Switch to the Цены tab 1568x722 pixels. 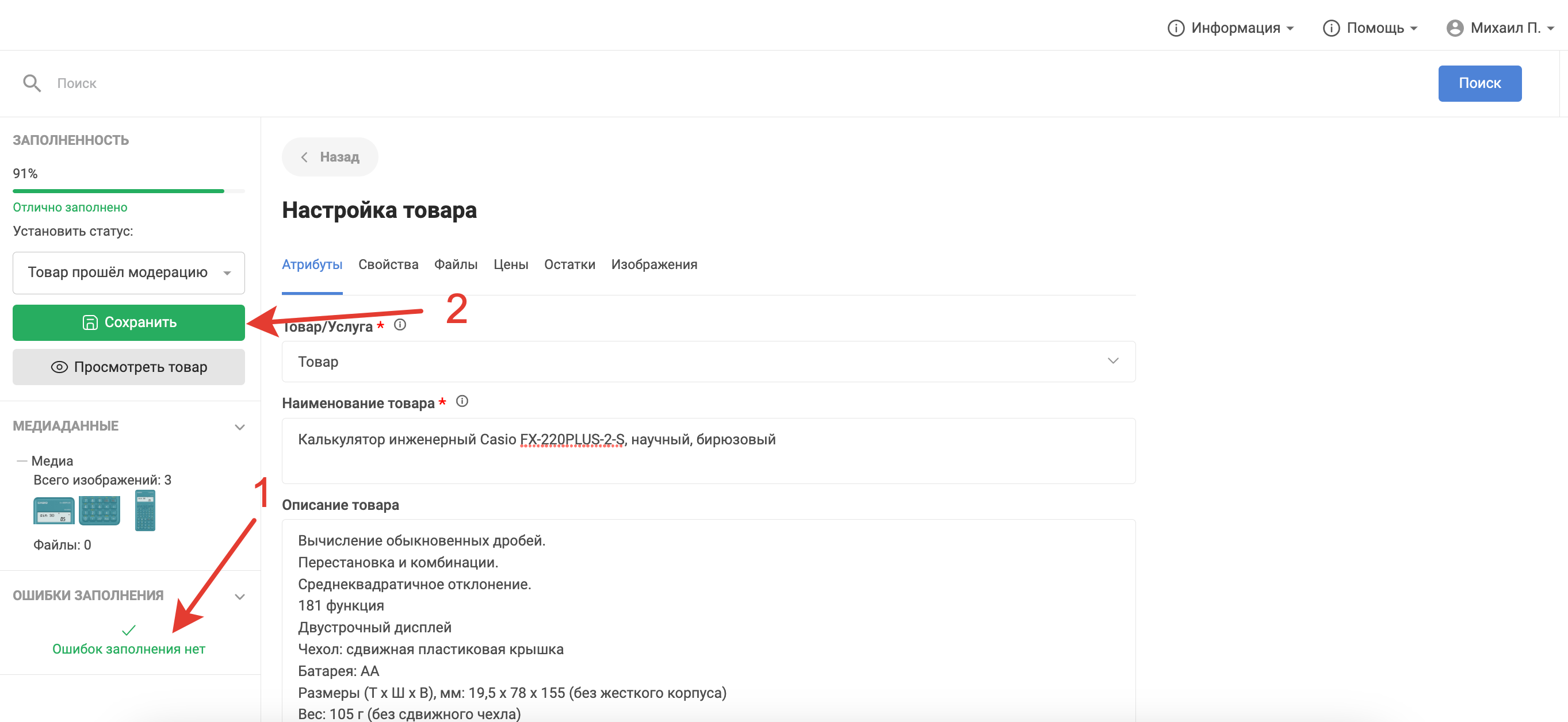tap(510, 264)
